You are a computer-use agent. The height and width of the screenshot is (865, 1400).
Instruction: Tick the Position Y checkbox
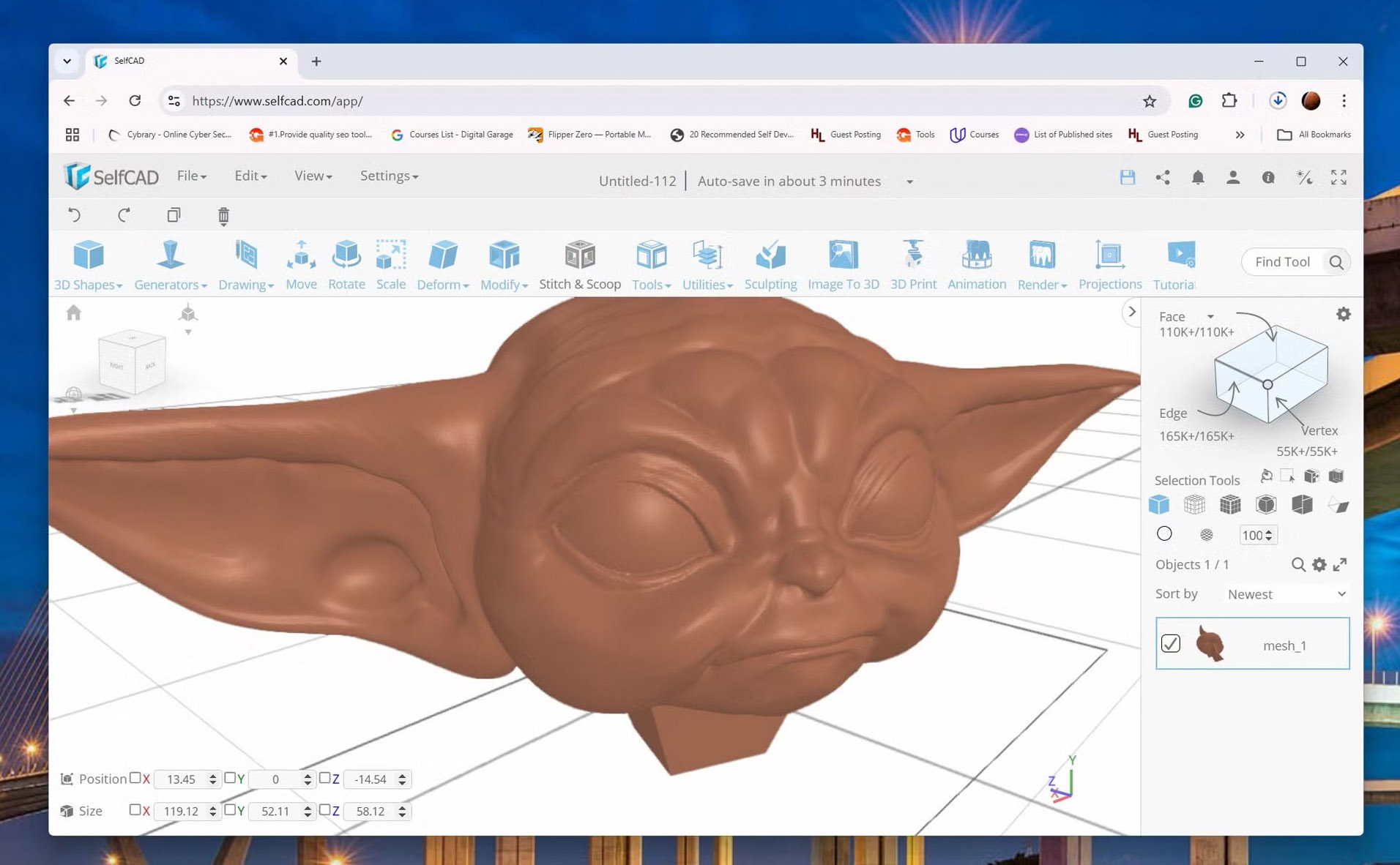230,778
